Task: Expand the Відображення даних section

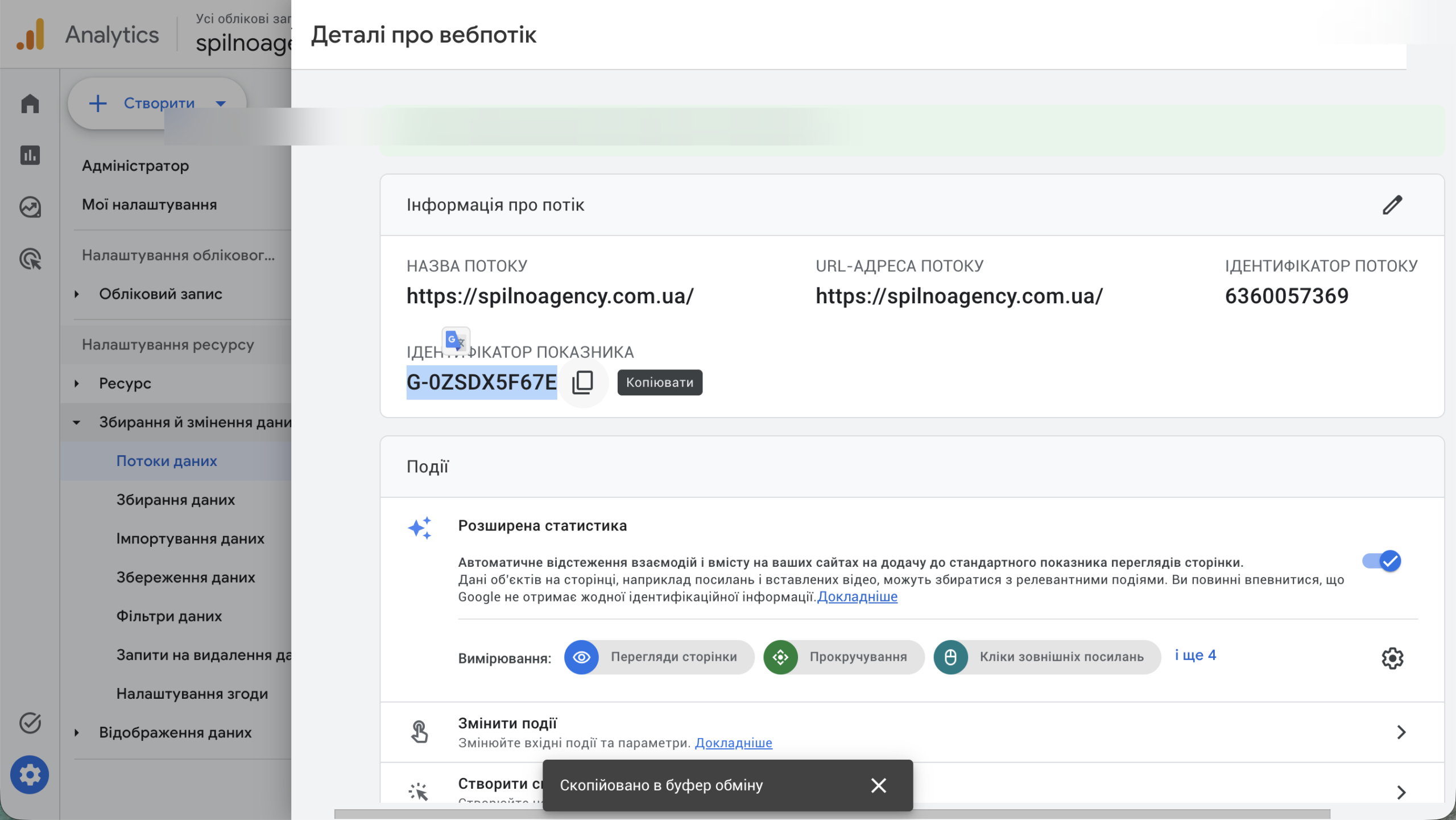Action: [77, 732]
